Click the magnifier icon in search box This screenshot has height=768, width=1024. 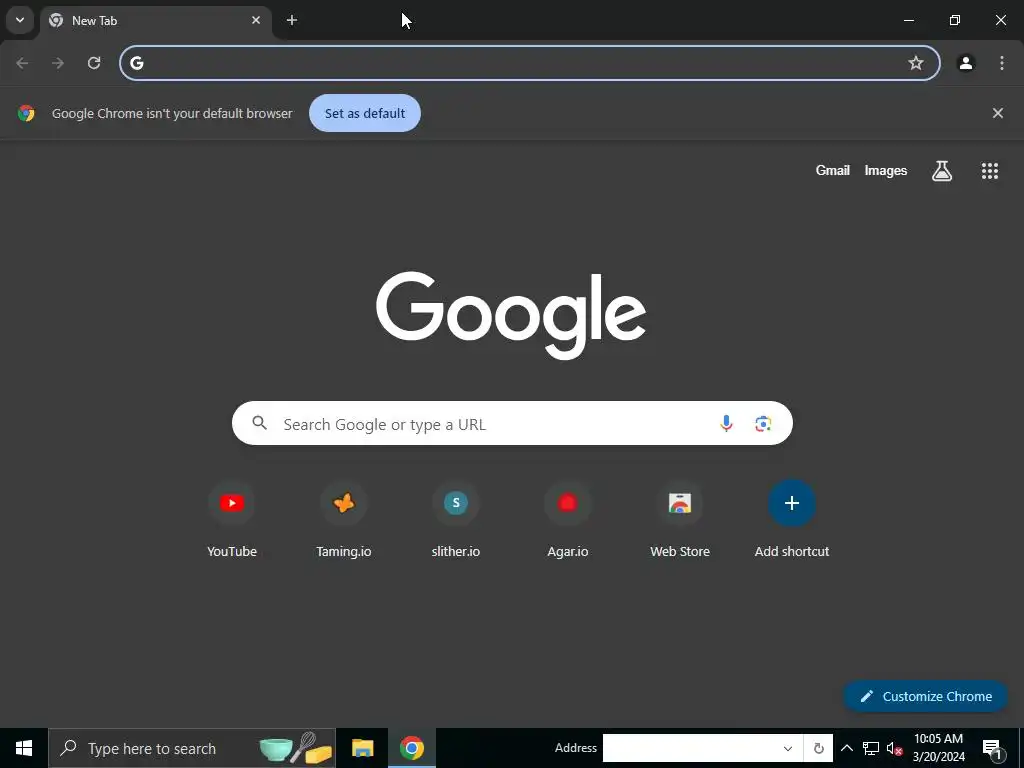coord(259,423)
